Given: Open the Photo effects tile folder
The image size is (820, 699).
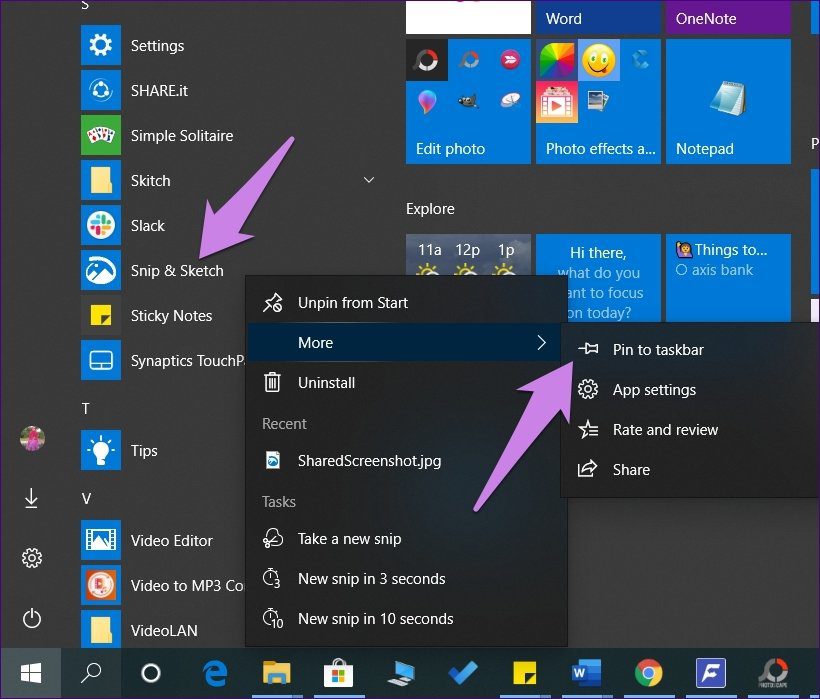Looking at the screenshot, I should click(x=598, y=101).
